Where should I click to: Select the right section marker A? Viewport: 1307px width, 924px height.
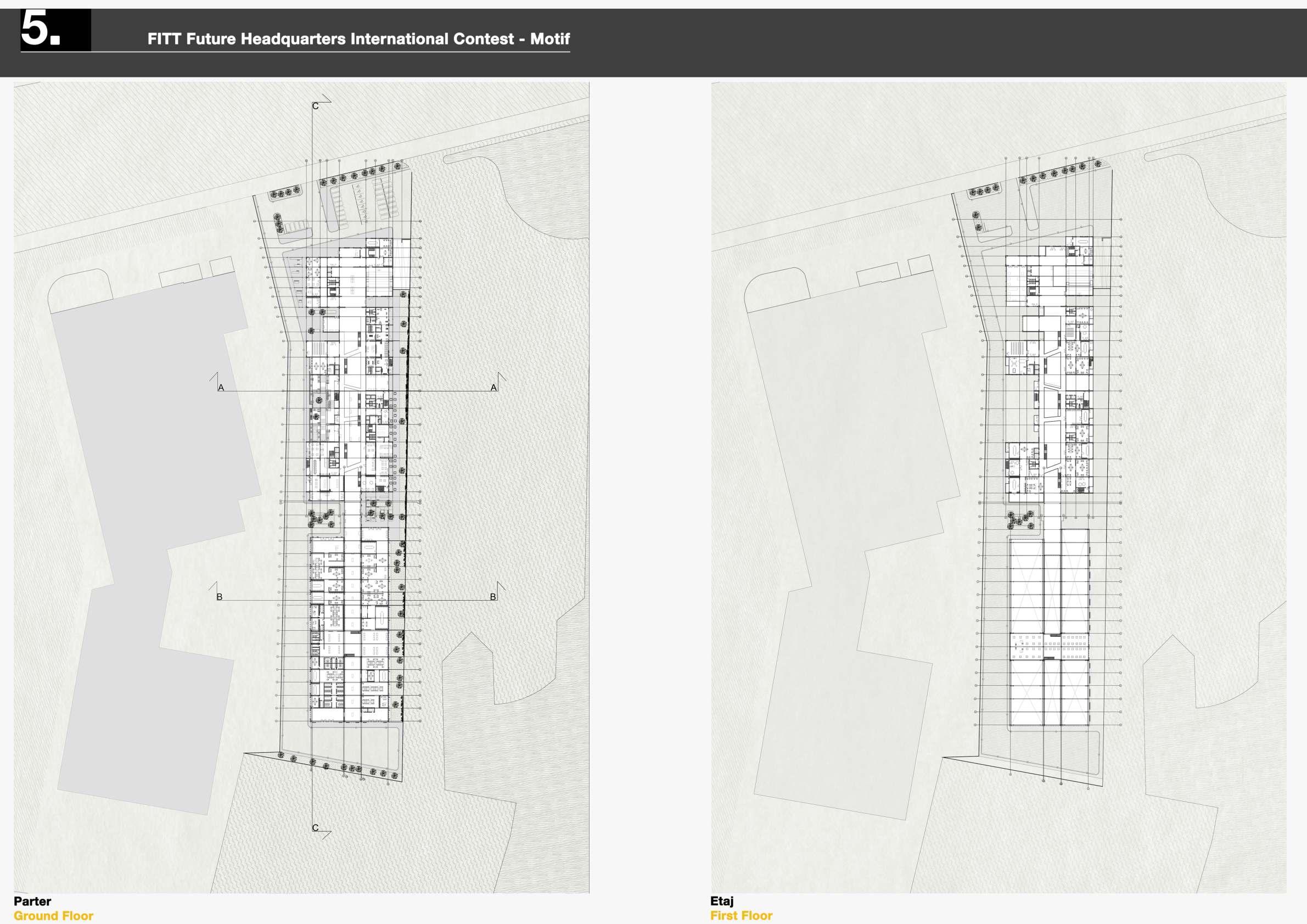click(x=493, y=387)
